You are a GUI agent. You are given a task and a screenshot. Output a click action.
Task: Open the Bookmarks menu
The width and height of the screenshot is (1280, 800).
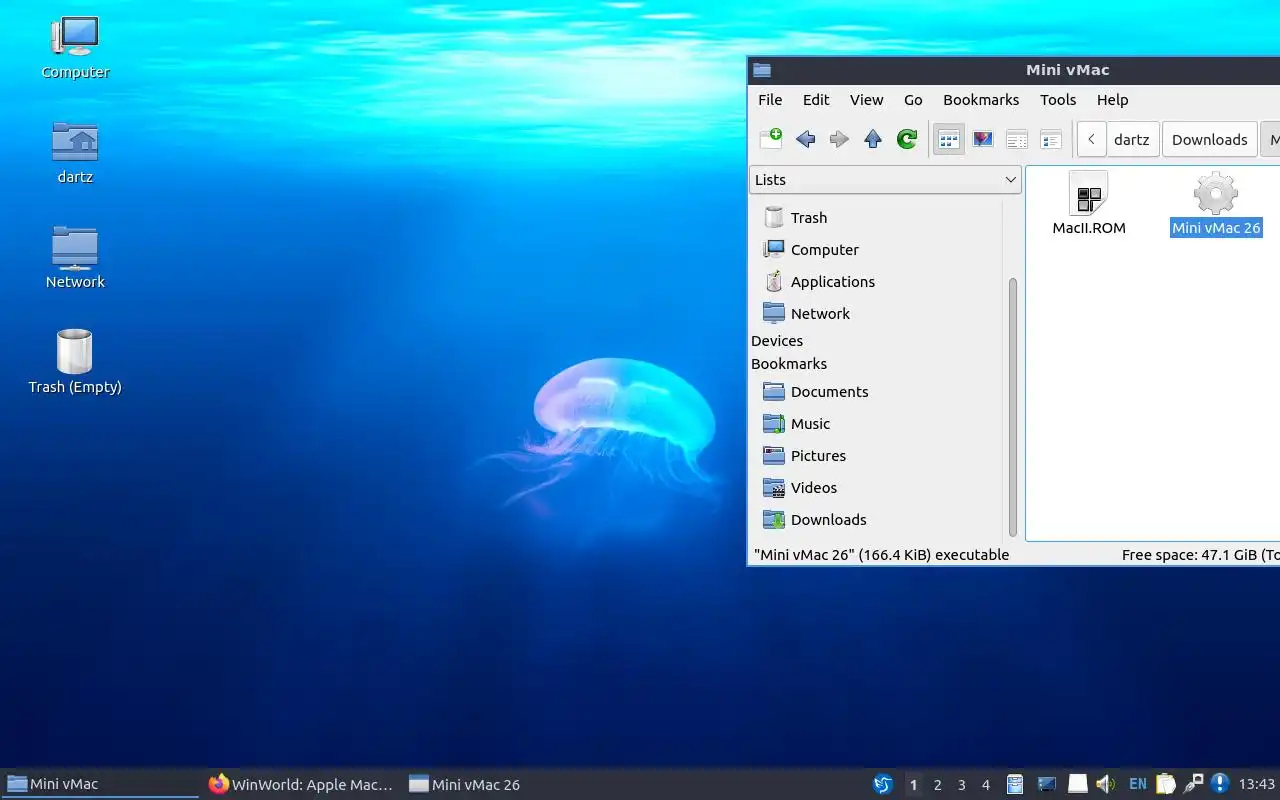point(981,100)
